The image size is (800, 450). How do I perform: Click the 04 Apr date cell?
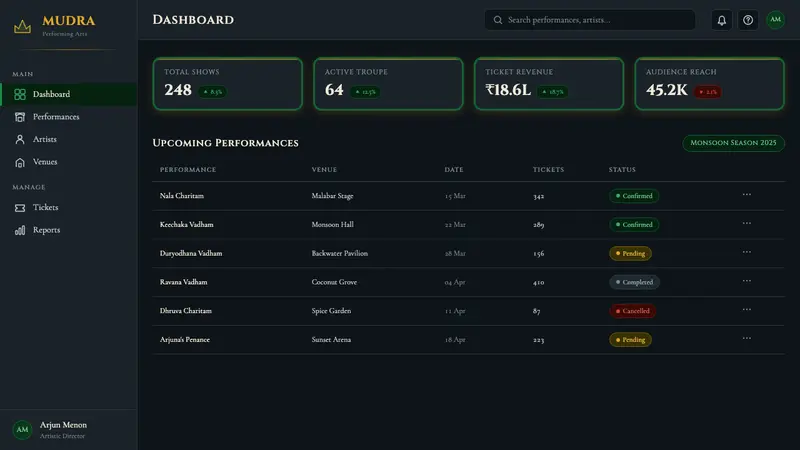tap(455, 282)
